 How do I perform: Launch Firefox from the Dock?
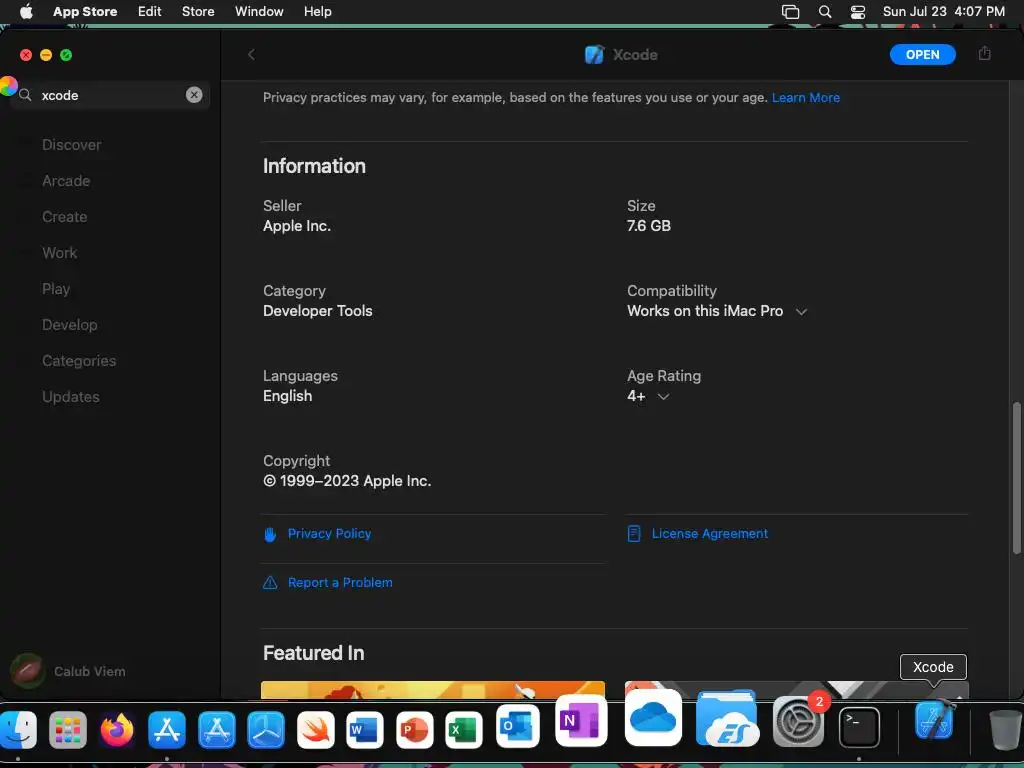(x=117, y=729)
